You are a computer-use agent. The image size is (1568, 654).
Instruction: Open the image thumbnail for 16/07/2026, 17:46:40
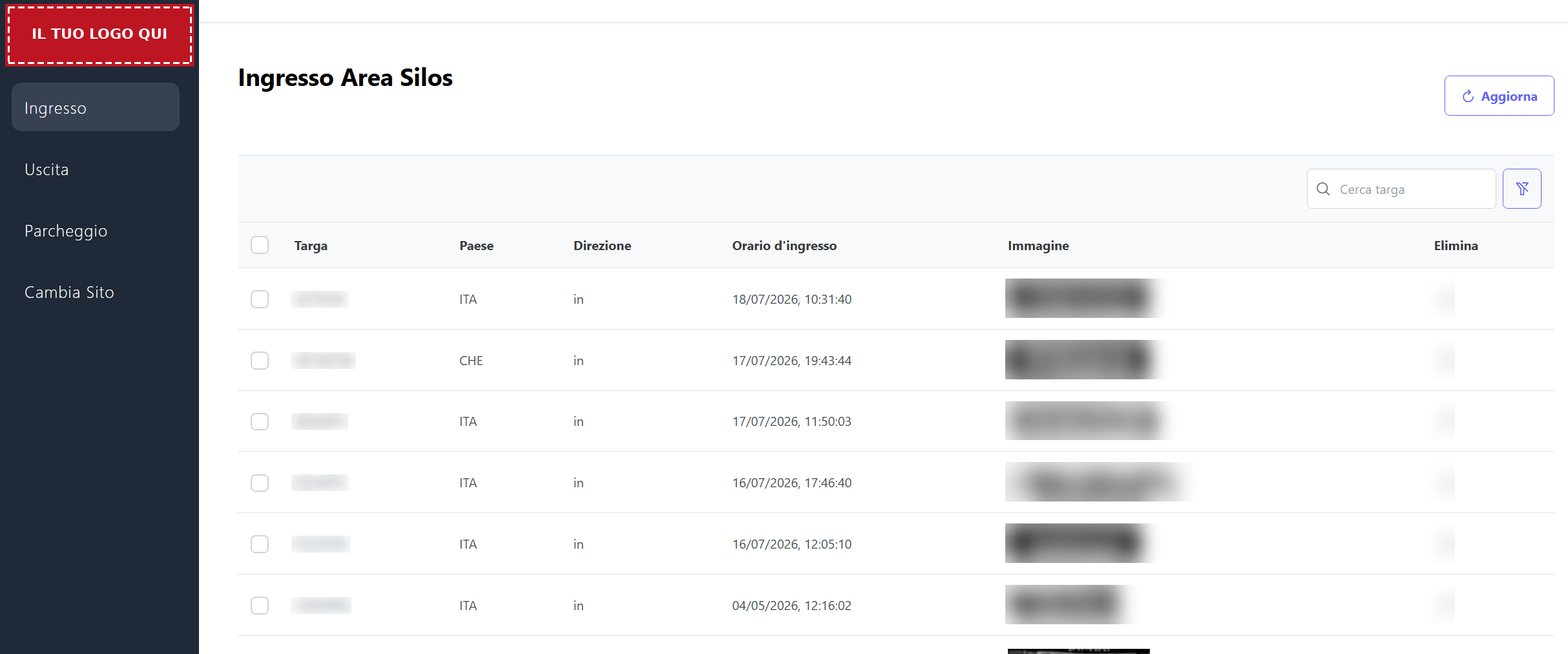[1098, 481]
